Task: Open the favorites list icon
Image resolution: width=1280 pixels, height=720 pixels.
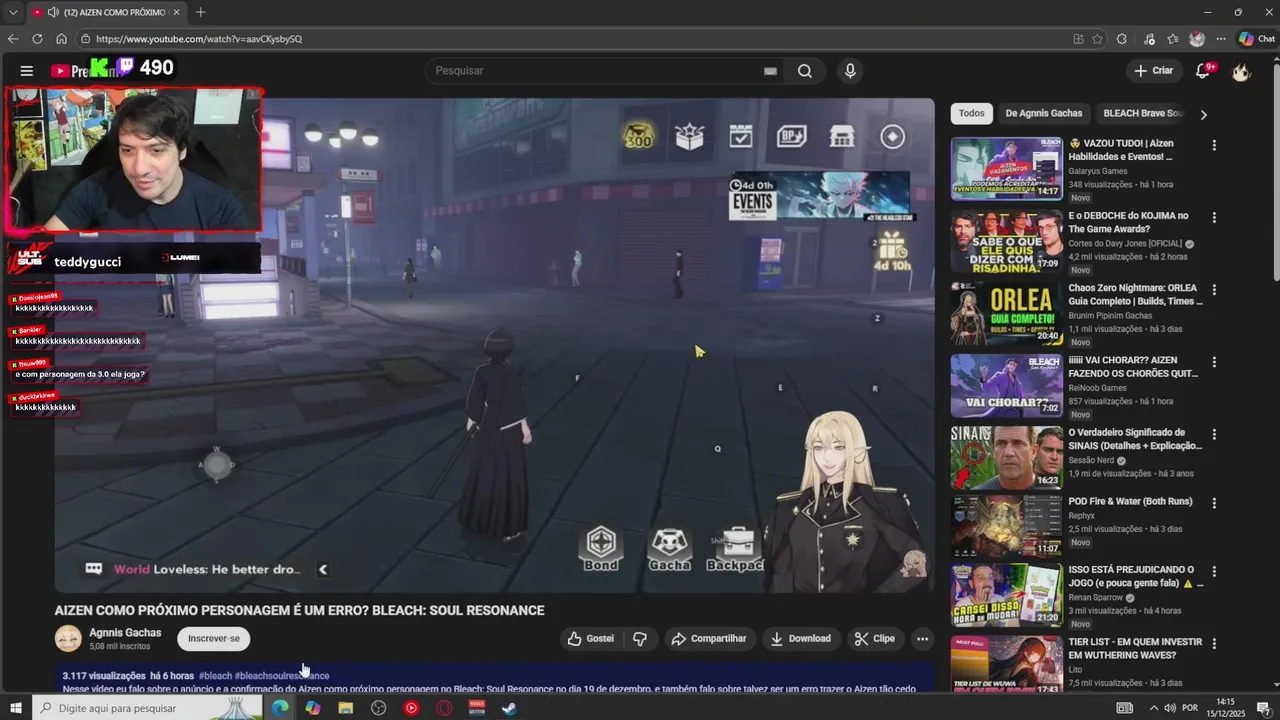Action: click(x=1172, y=39)
